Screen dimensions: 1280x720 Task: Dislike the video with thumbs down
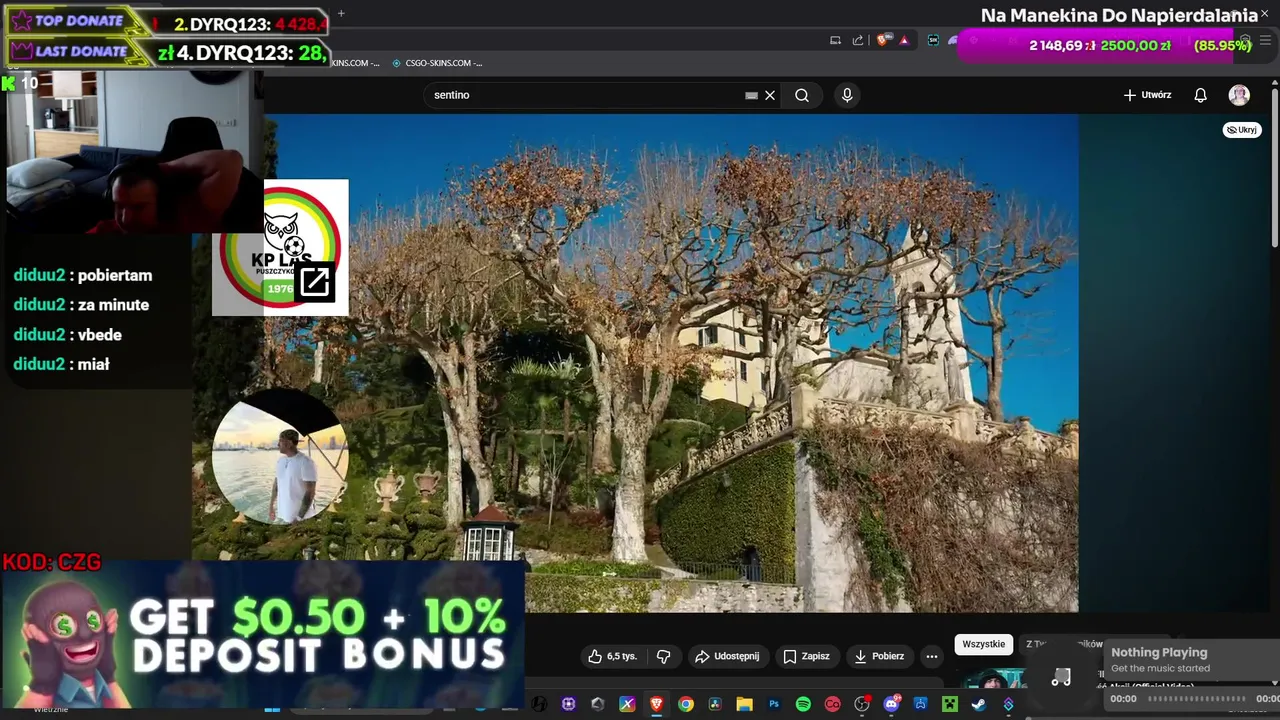click(x=663, y=656)
